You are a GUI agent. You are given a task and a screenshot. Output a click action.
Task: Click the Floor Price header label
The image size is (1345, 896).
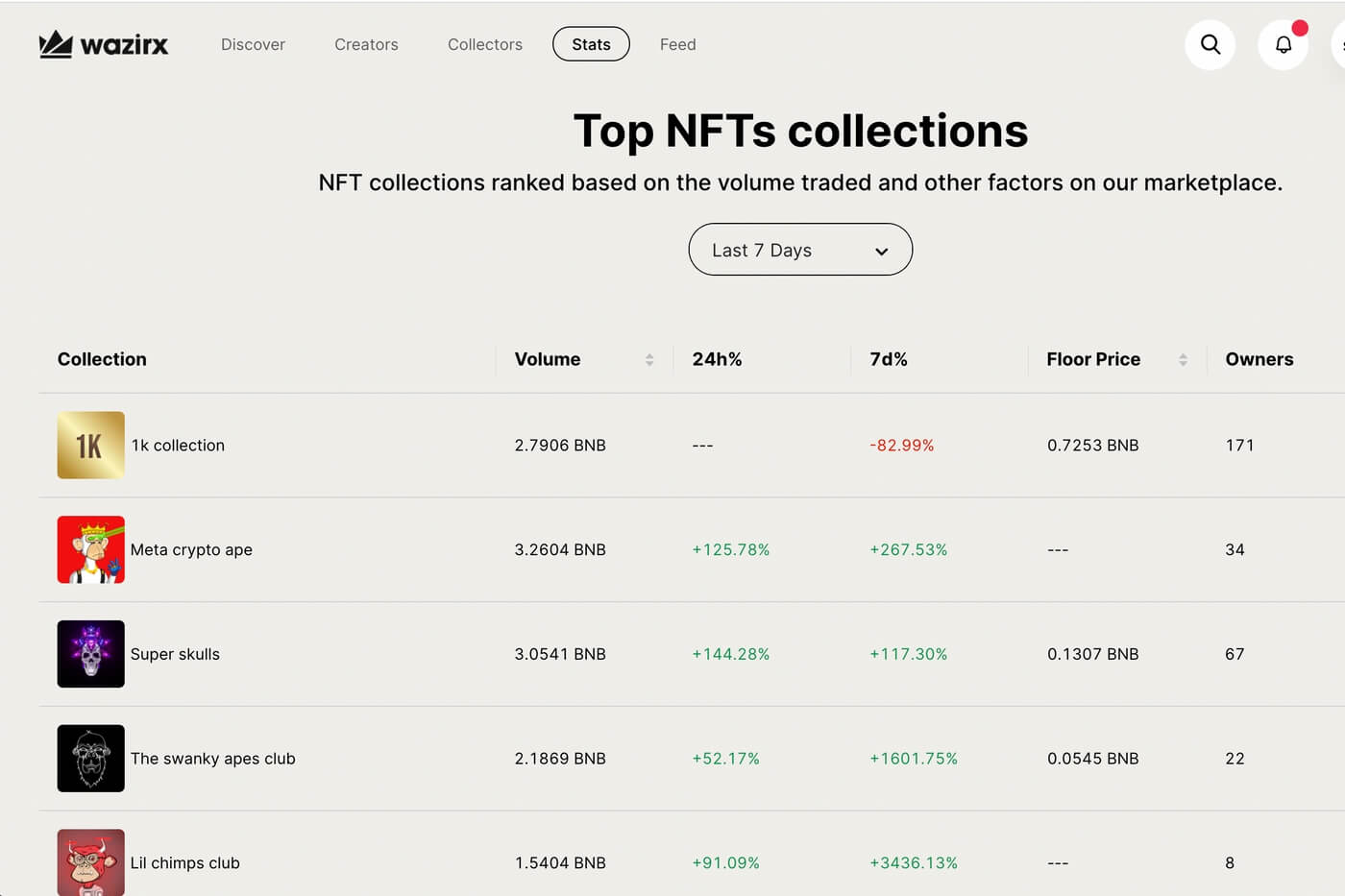tap(1093, 359)
